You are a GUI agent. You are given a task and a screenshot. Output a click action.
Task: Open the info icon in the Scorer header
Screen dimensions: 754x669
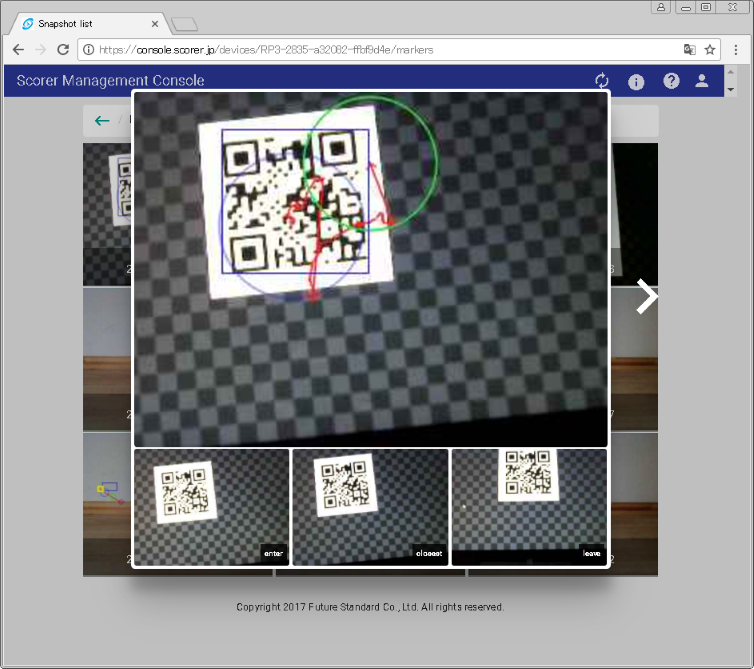point(636,82)
